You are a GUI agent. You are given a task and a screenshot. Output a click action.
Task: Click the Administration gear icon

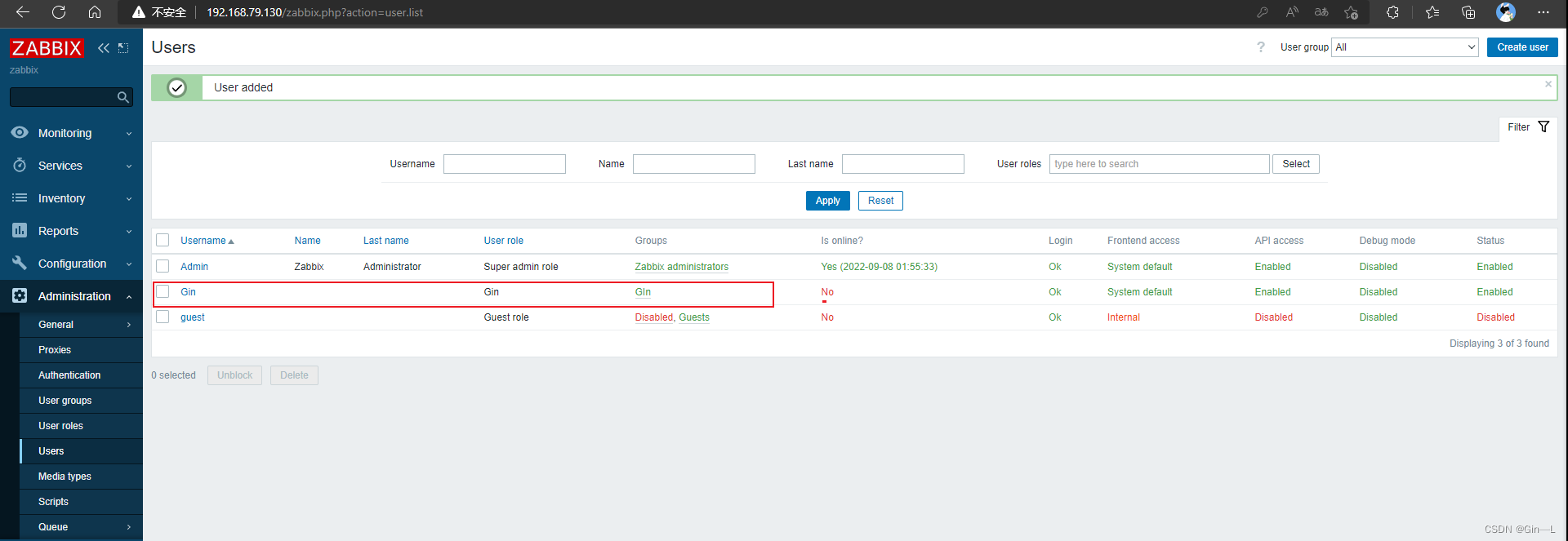(20, 295)
